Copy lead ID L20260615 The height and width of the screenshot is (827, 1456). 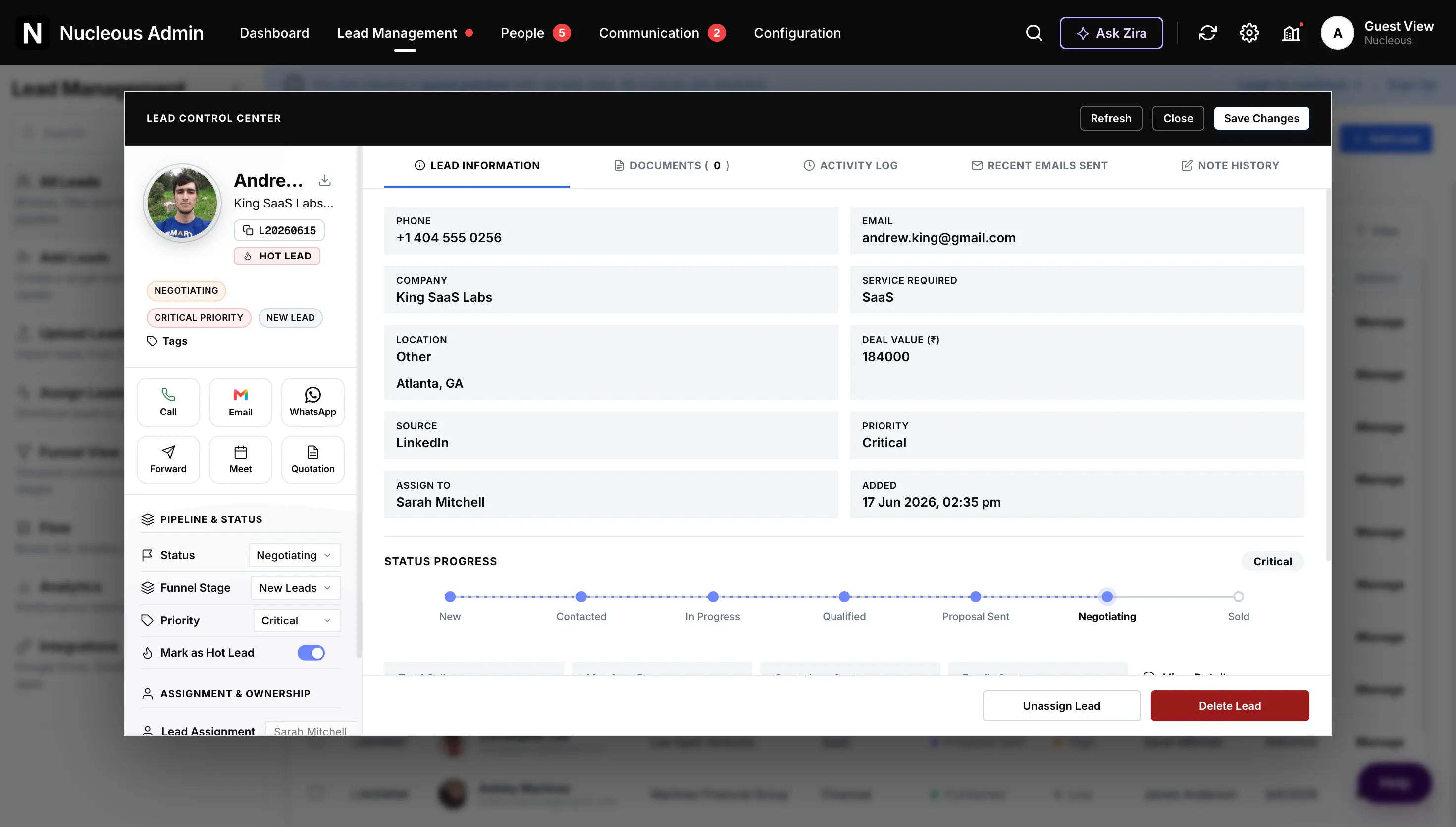coord(279,230)
